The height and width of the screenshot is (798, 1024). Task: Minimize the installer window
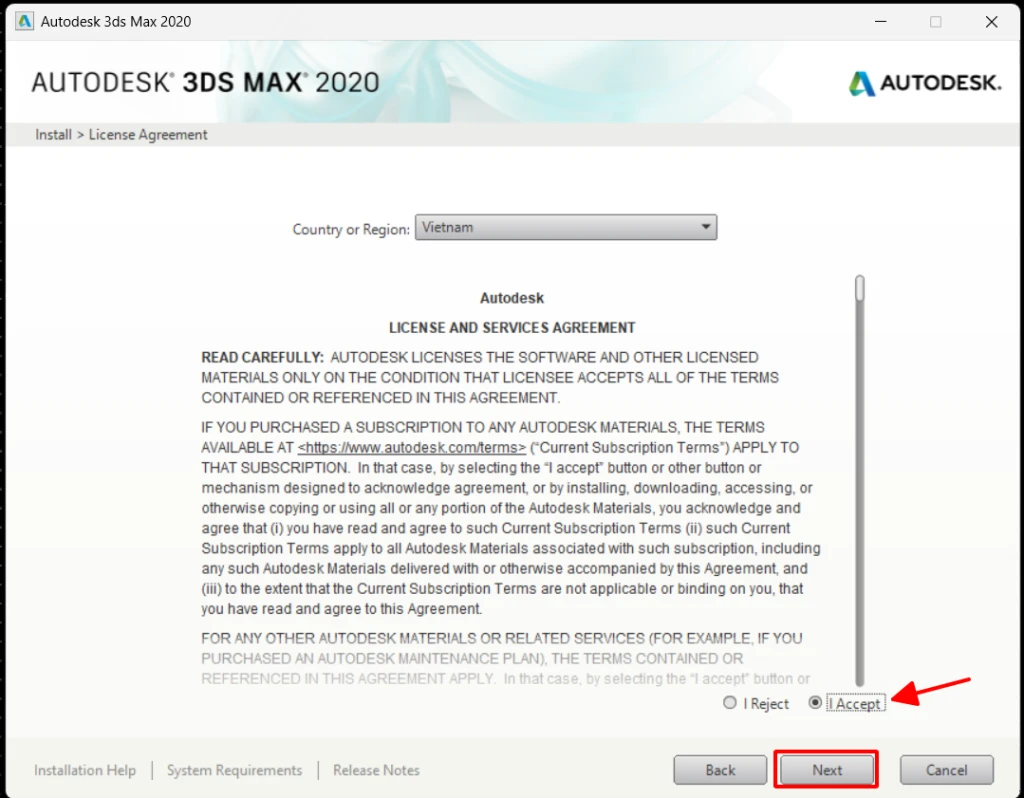879,21
